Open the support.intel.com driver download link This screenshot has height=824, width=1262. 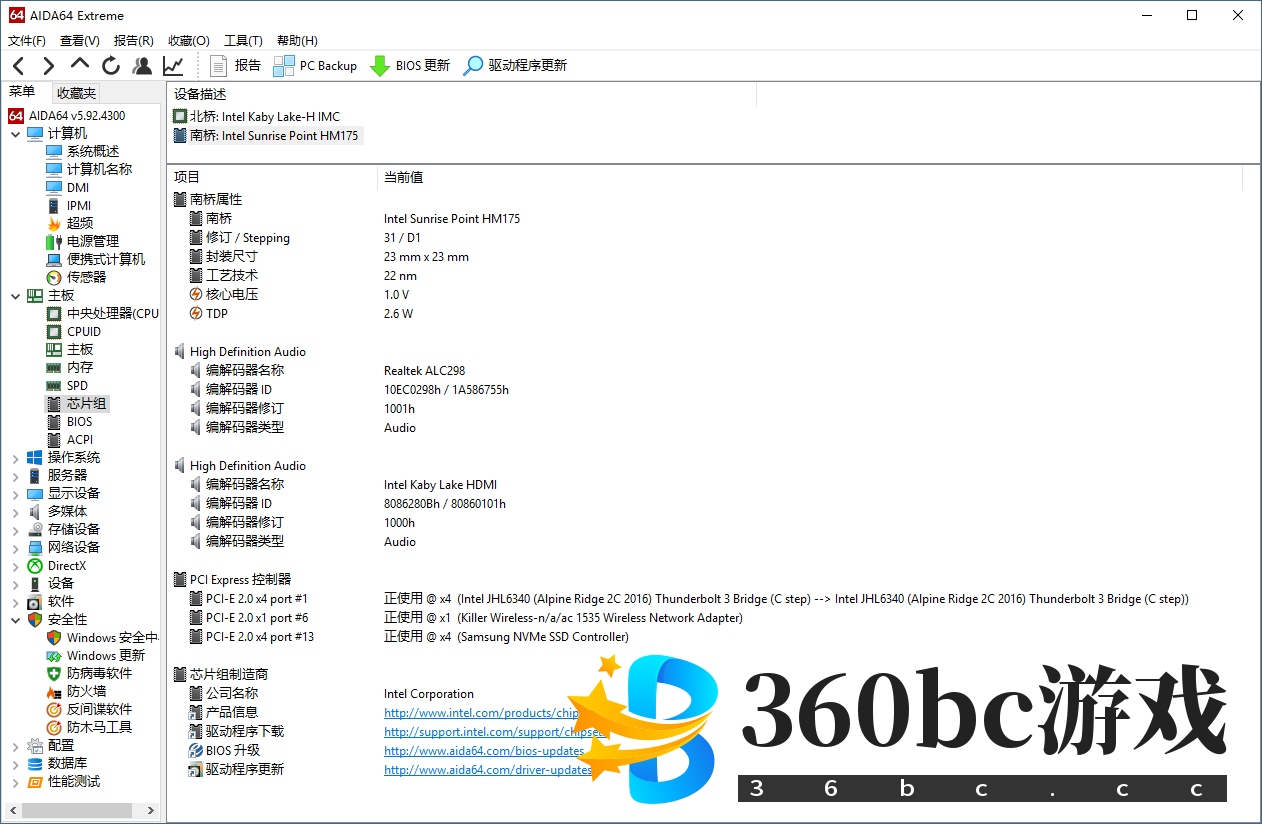click(484, 732)
